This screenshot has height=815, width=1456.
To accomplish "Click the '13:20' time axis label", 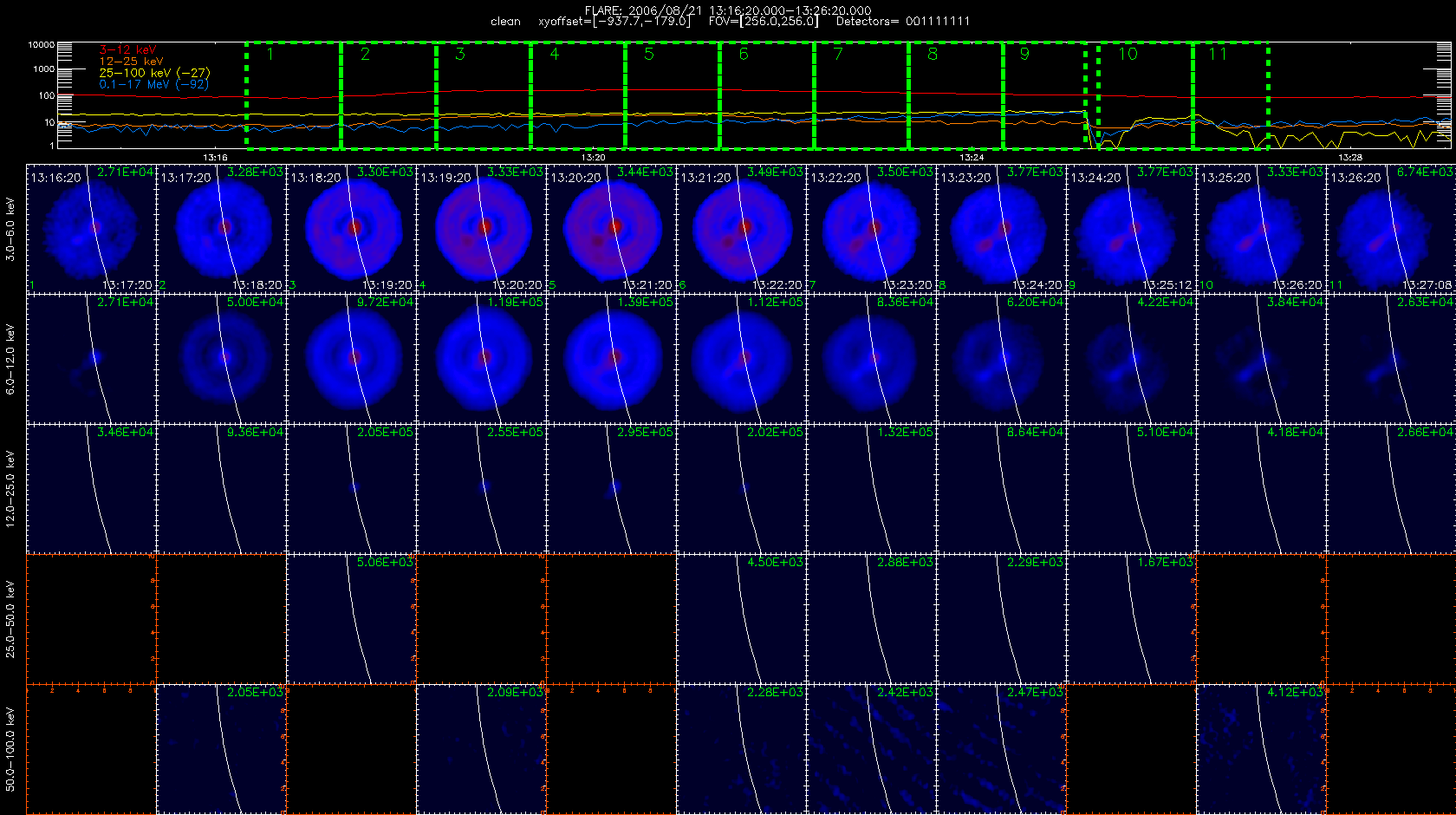I will pos(593,158).
